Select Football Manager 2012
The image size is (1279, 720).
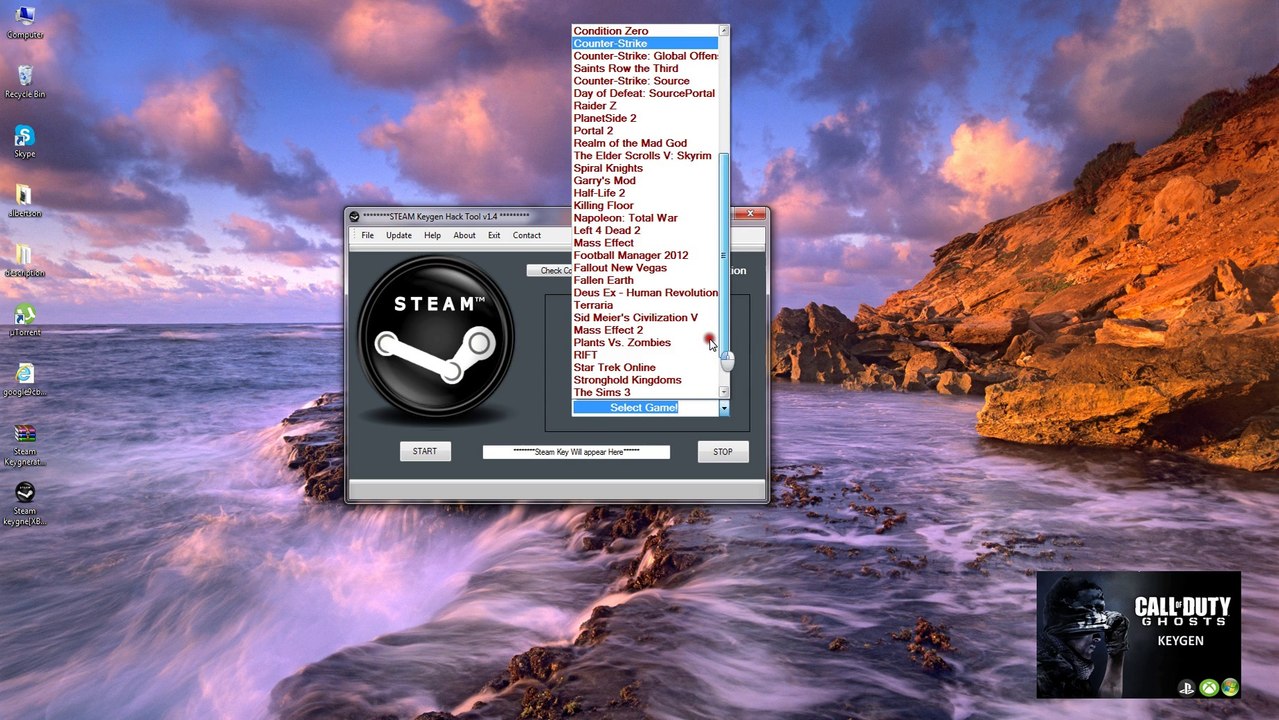[x=645, y=255]
